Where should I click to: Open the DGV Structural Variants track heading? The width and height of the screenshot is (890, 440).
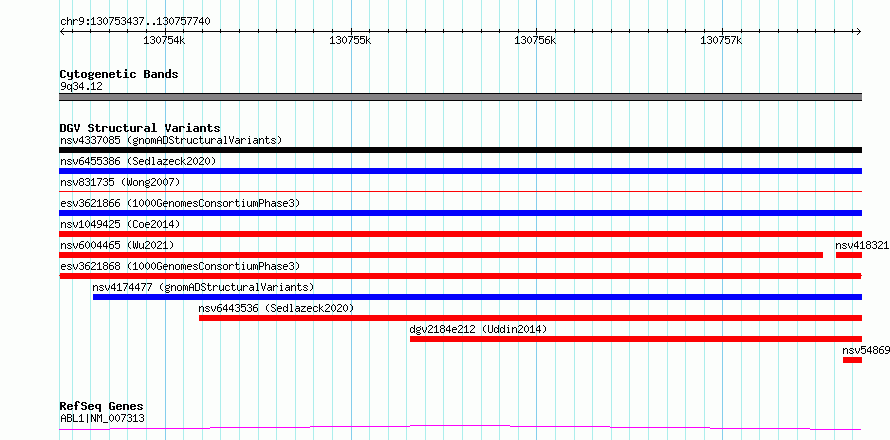coord(140,128)
